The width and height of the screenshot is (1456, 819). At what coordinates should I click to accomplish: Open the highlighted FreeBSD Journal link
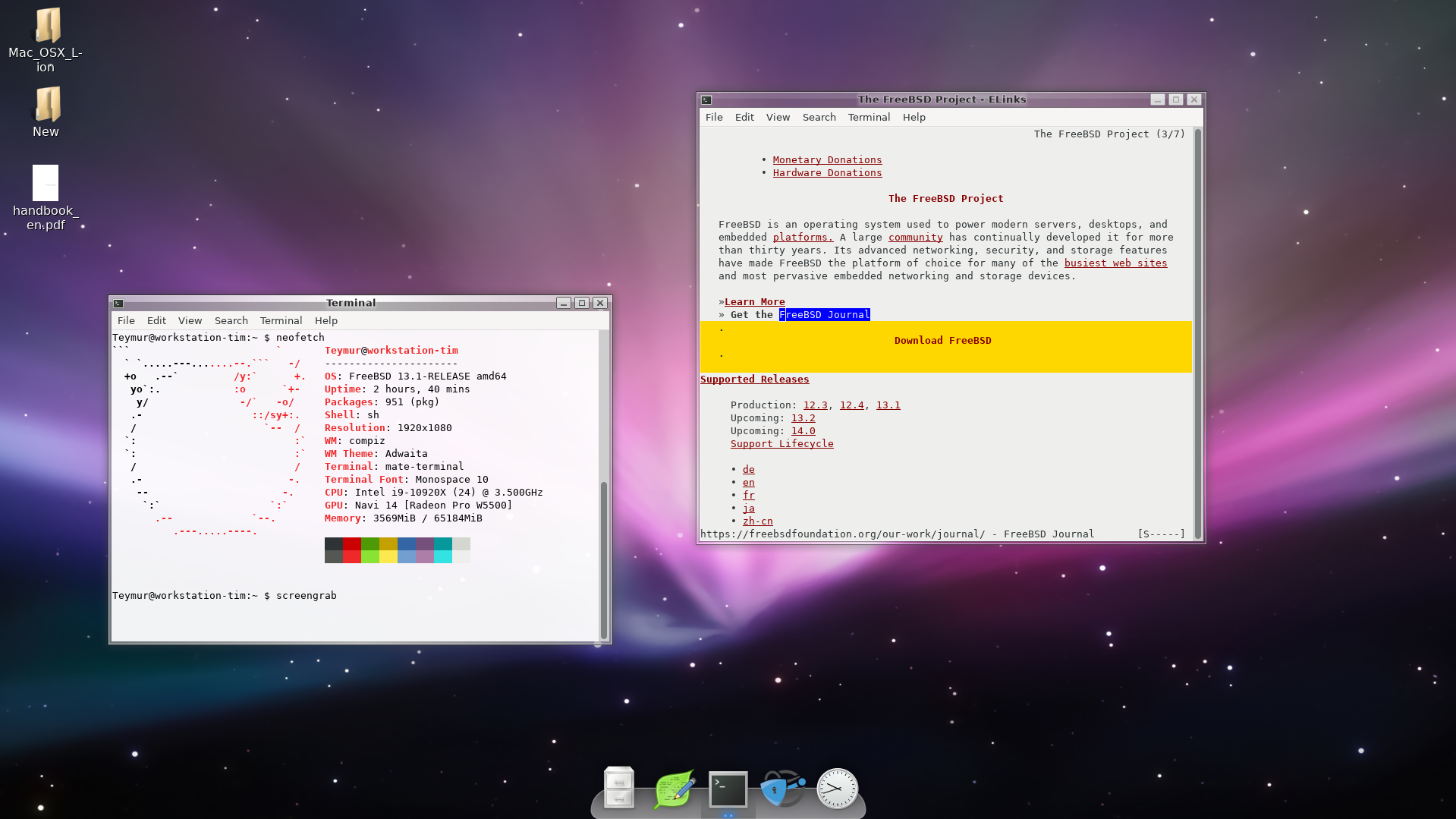824,314
